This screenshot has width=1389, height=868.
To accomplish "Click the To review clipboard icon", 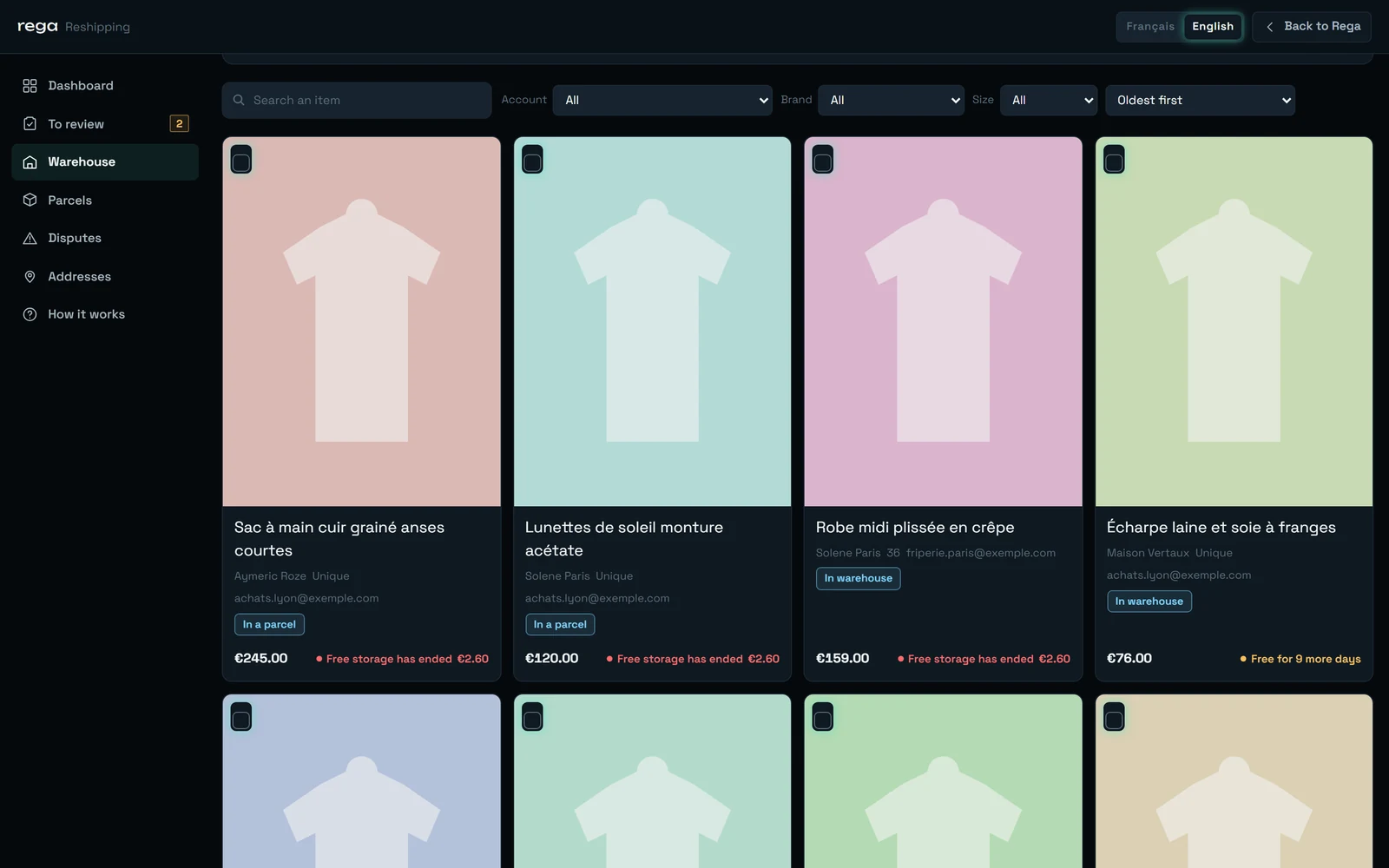I will 30,124.
